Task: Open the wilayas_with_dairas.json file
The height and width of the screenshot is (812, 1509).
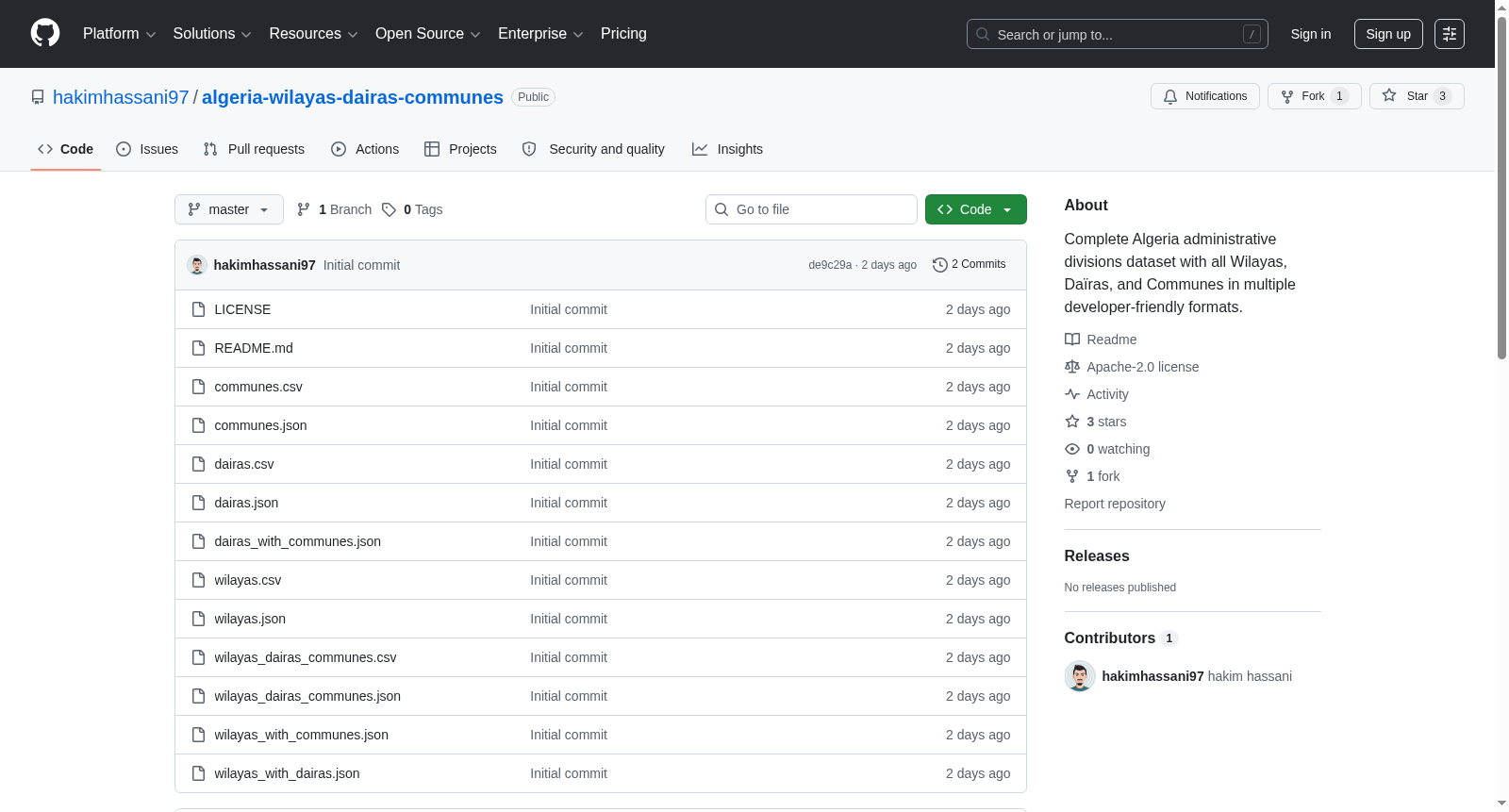Action: coord(287,773)
